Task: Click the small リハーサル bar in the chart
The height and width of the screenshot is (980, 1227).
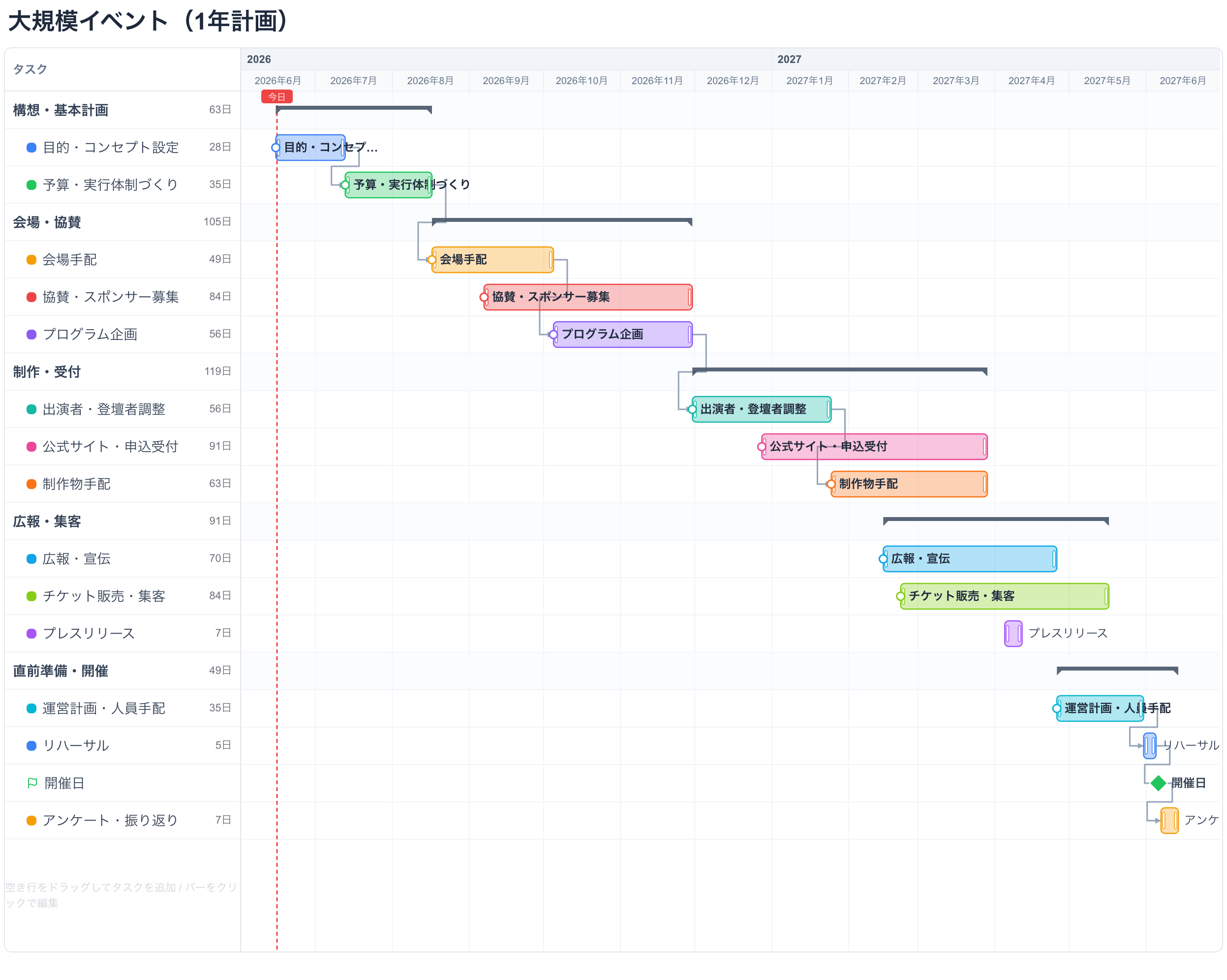Action: [1150, 745]
